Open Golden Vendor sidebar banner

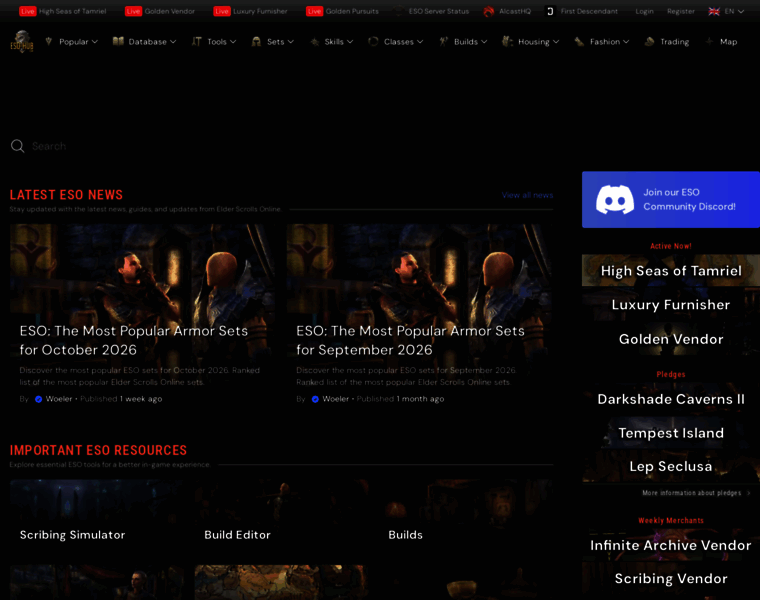point(671,339)
